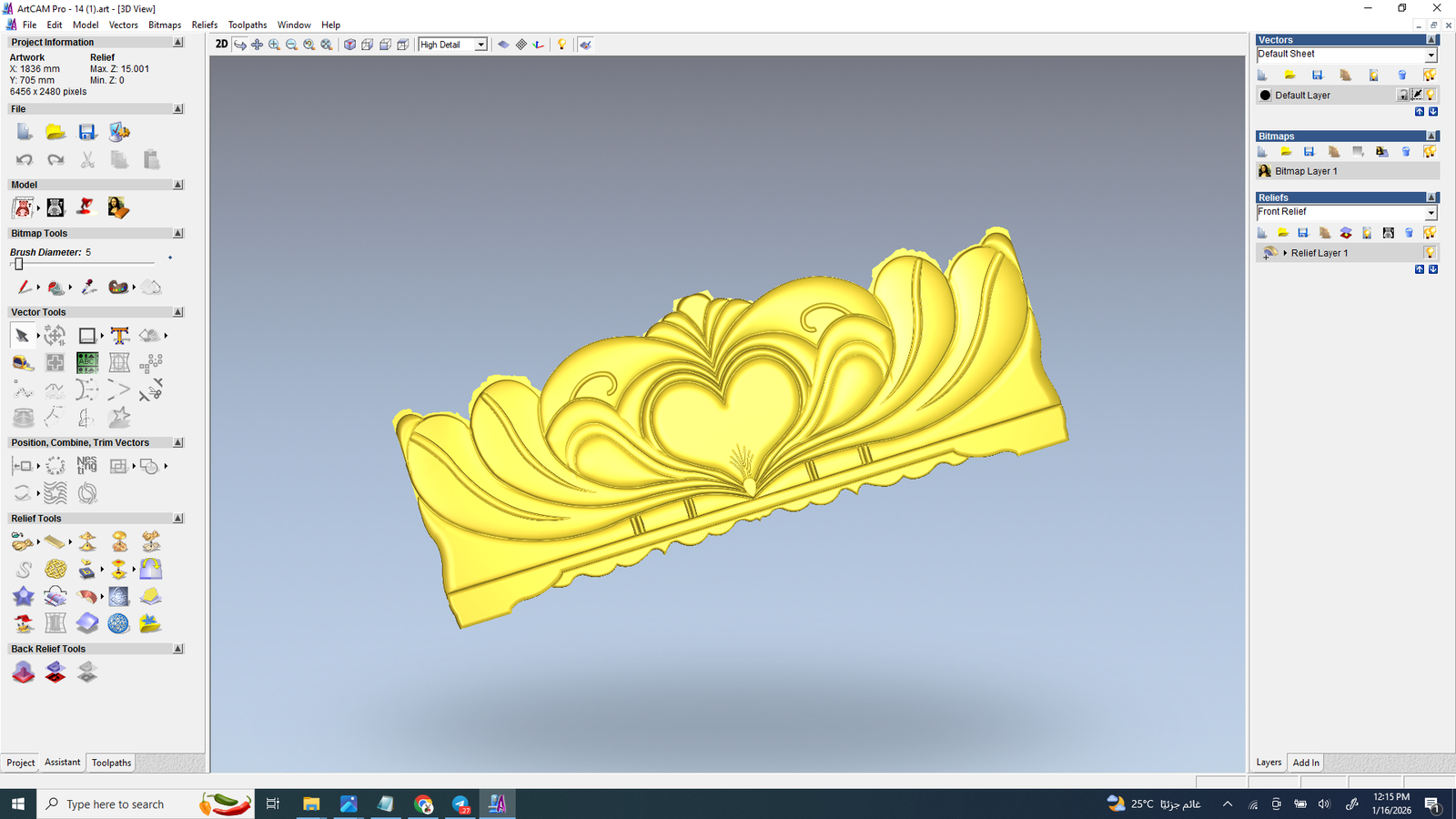Image resolution: width=1456 pixels, height=819 pixels.
Task: Click the Mona Lisa icon in Model section
Action: click(117, 208)
